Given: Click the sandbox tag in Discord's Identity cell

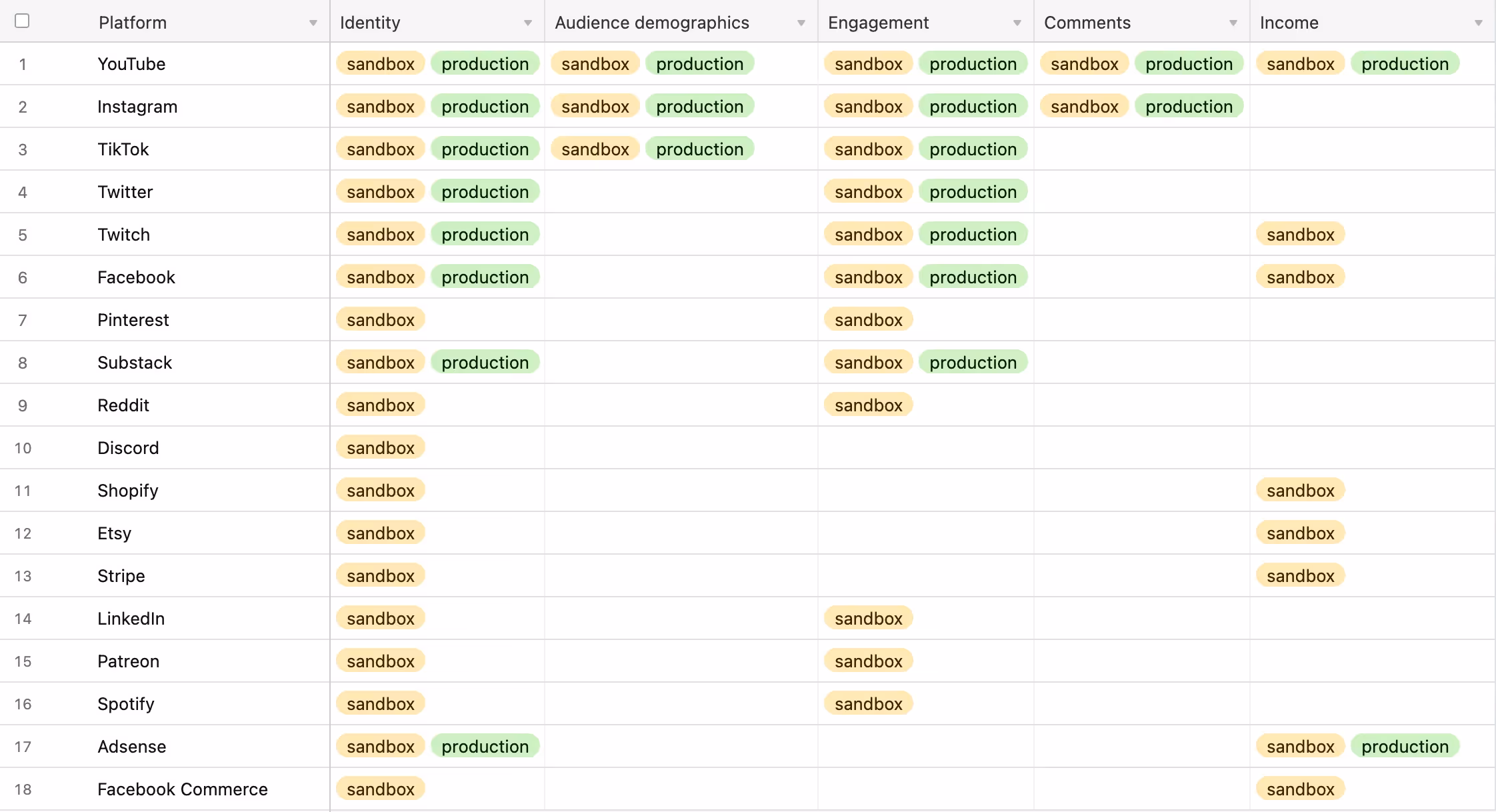Looking at the screenshot, I should (380, 447).
